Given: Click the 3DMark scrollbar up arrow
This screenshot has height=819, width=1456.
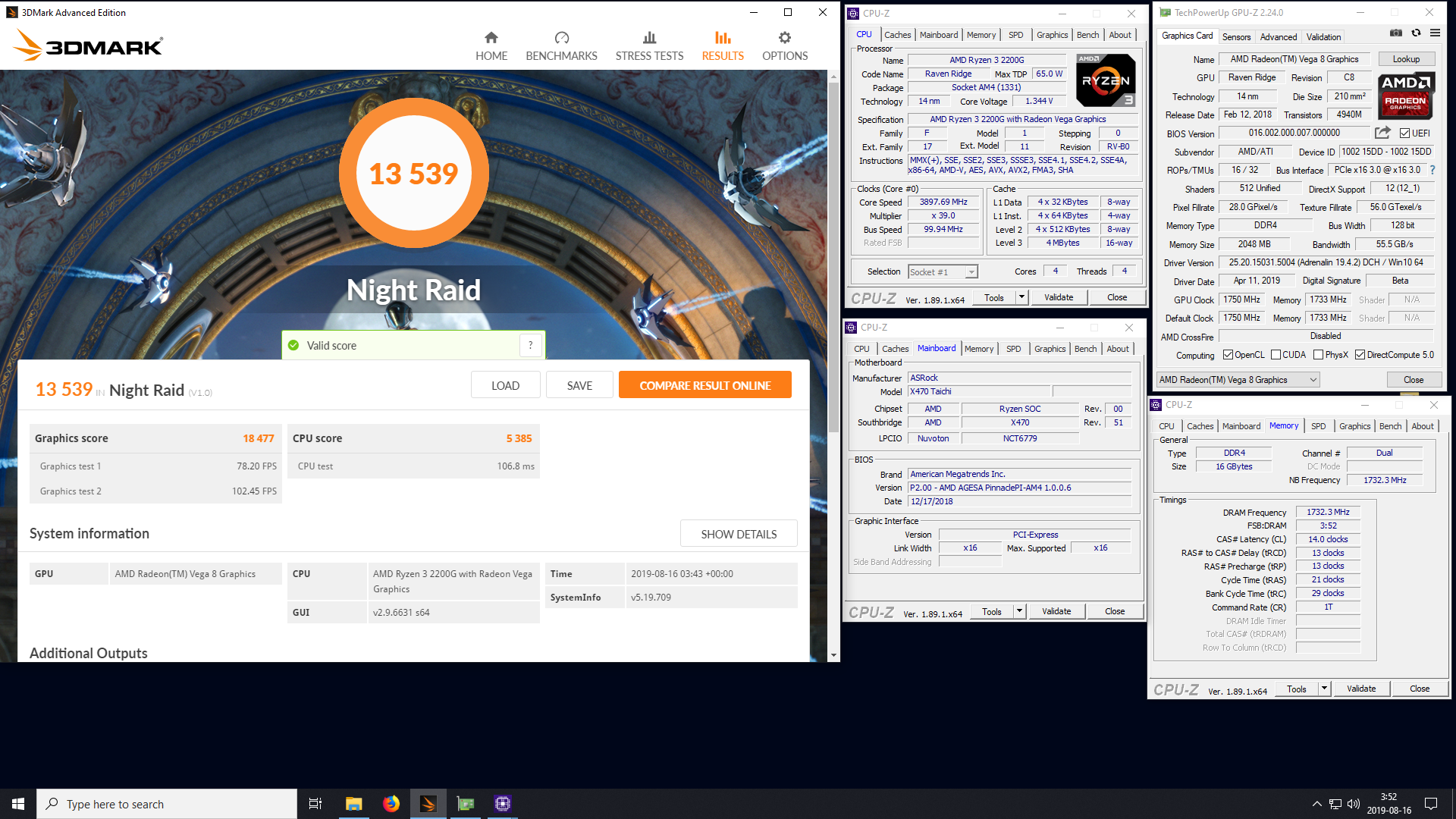Looking at the screenshot, I should [x=833, y=76].
